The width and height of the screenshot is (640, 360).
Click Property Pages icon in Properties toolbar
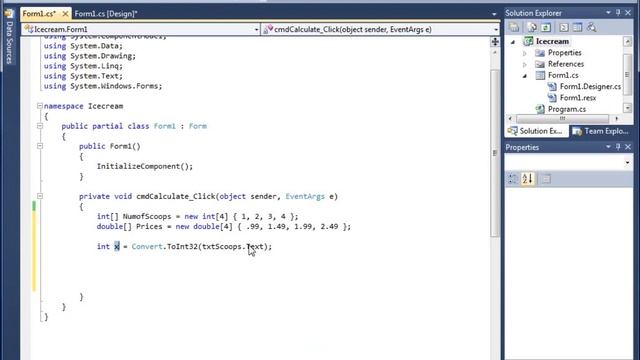546,178
